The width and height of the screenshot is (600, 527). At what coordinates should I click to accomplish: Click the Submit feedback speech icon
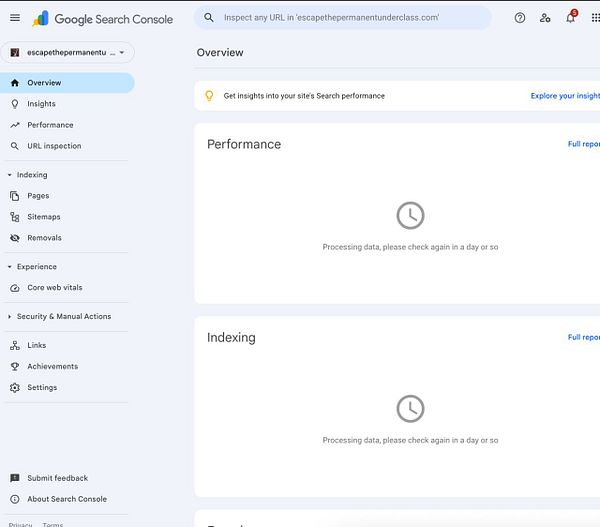15,478
